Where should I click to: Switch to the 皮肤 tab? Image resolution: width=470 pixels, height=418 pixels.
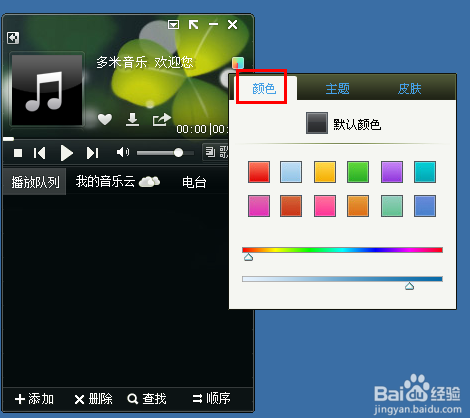409,89
